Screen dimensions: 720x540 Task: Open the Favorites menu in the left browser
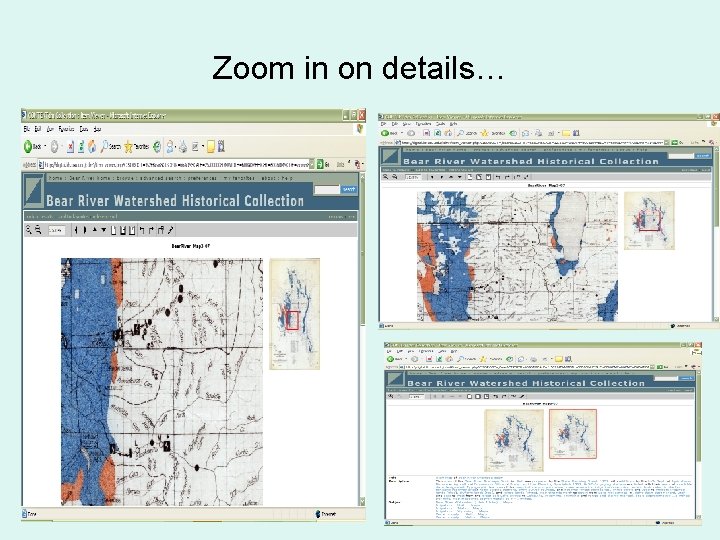click(x=67, y=129)
